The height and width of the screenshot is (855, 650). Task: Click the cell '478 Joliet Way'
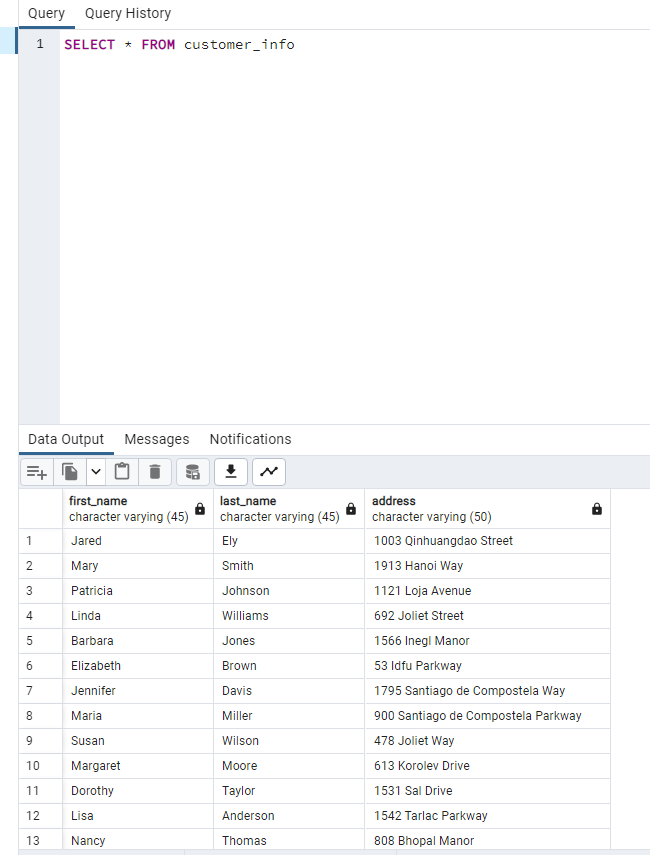488,742
